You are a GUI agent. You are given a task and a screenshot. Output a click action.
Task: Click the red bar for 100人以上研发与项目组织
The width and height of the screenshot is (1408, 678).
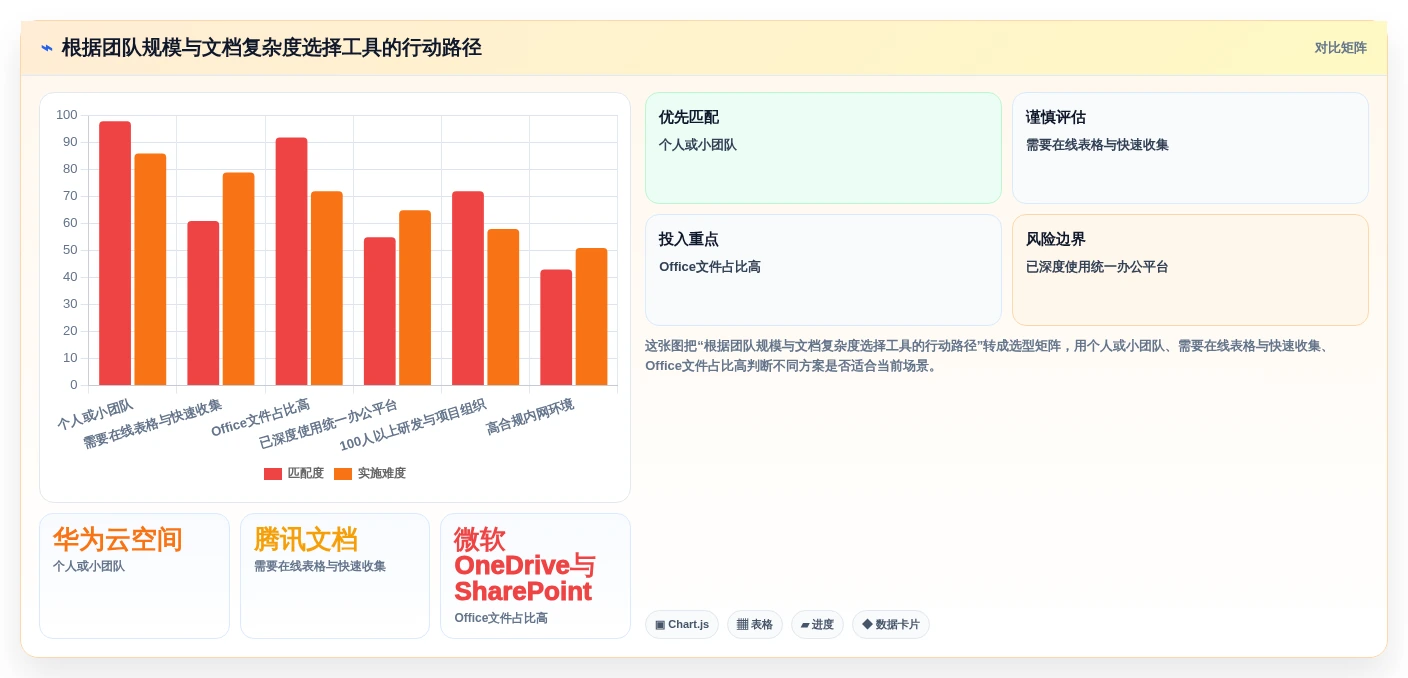pyautogui.click(x=468, y=288)
